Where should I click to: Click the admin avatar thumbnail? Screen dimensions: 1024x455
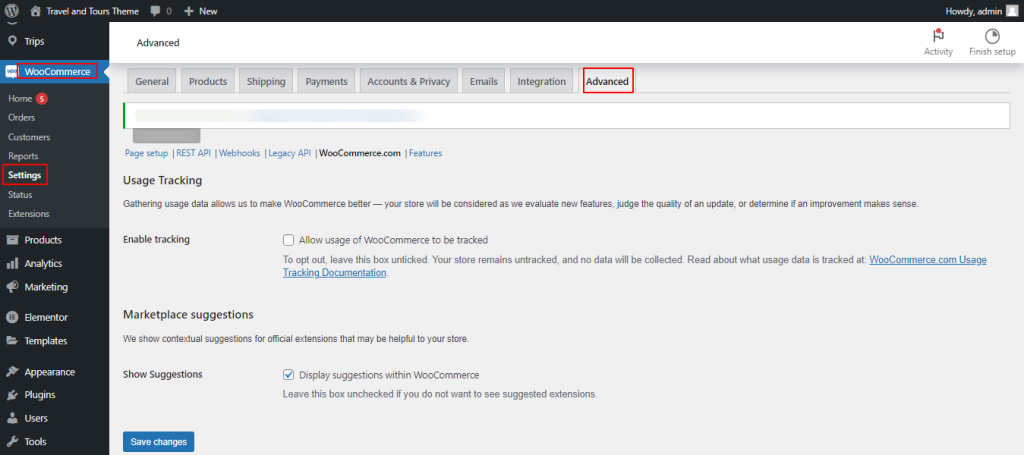click(1011, 11)
